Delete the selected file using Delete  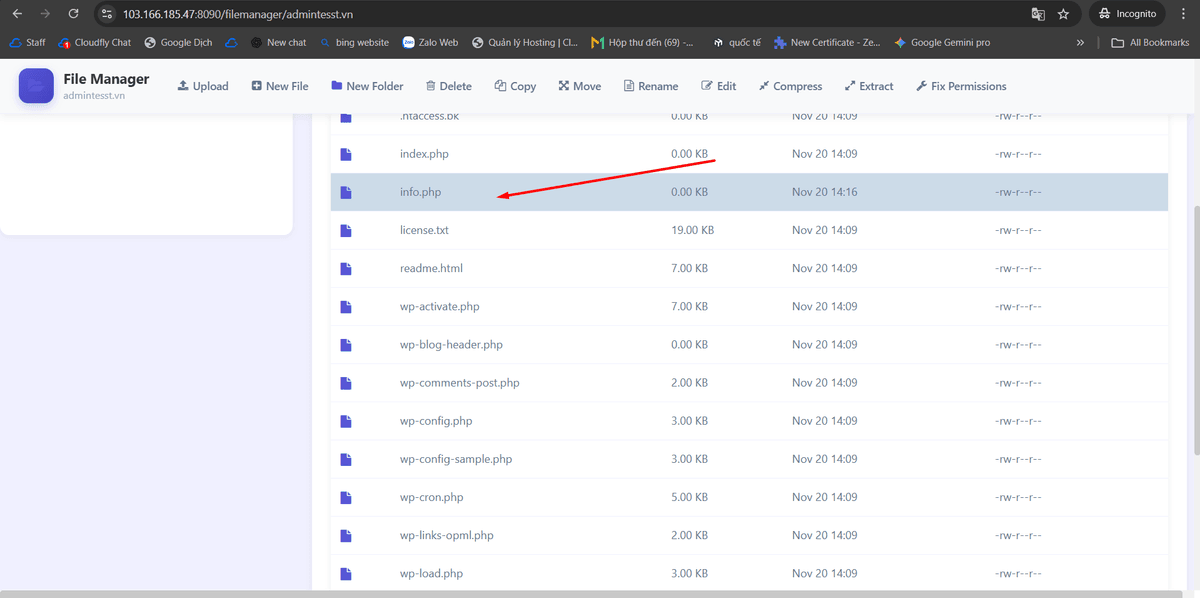click(448, 86)
